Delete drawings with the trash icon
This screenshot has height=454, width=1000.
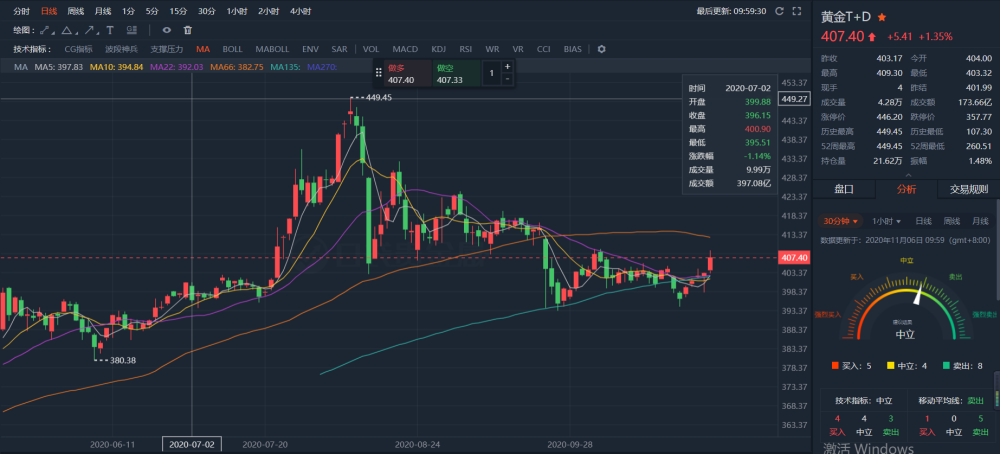pos(188,30)
